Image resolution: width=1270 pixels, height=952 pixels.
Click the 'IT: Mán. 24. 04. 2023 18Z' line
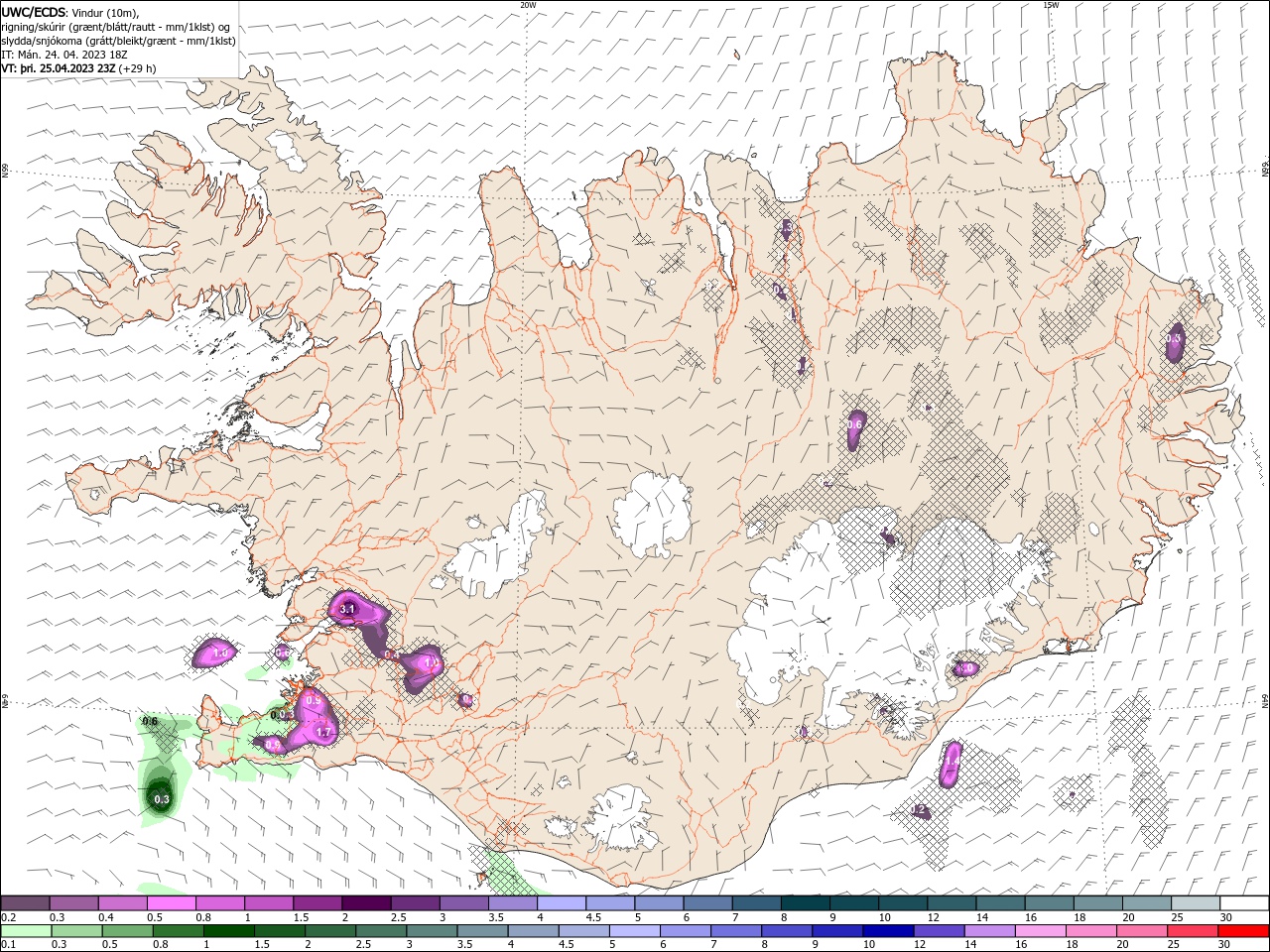click(66, 55)
